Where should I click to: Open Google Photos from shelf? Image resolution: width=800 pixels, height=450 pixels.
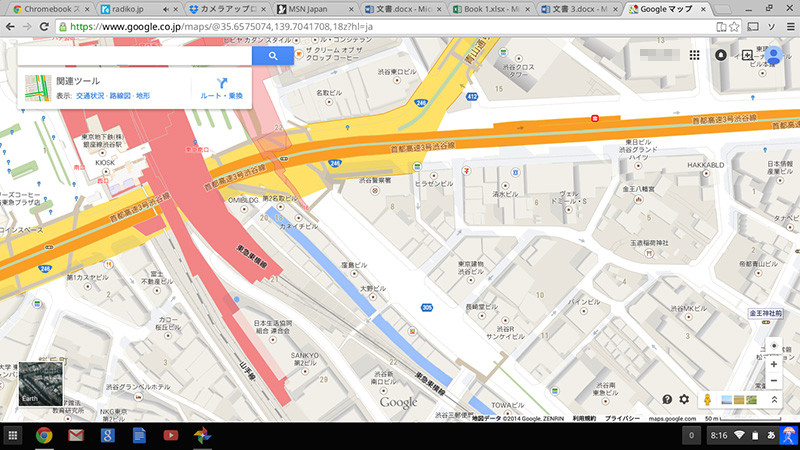203,435
